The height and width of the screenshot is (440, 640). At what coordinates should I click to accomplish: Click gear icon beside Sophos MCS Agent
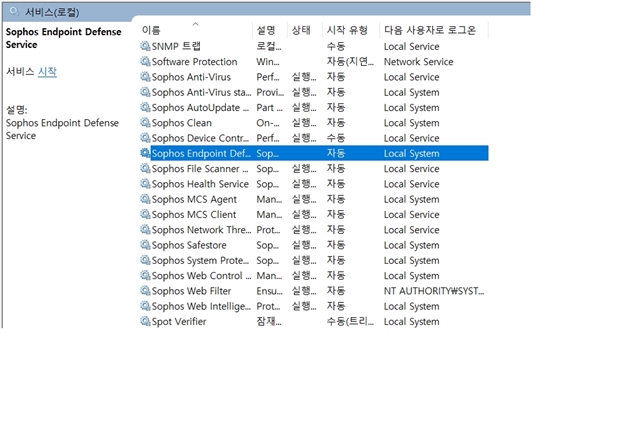[145, 199]
